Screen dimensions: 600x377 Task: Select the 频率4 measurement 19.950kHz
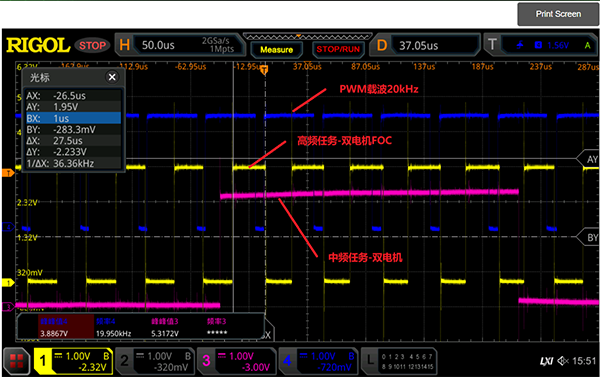pos(114,327)
